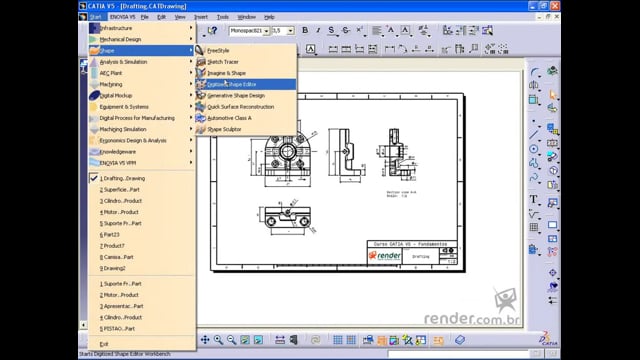The width and height of the screenshot is (640, 360).
Task: Expand Knowledgeware submenu
Action: tap(142, 151)
